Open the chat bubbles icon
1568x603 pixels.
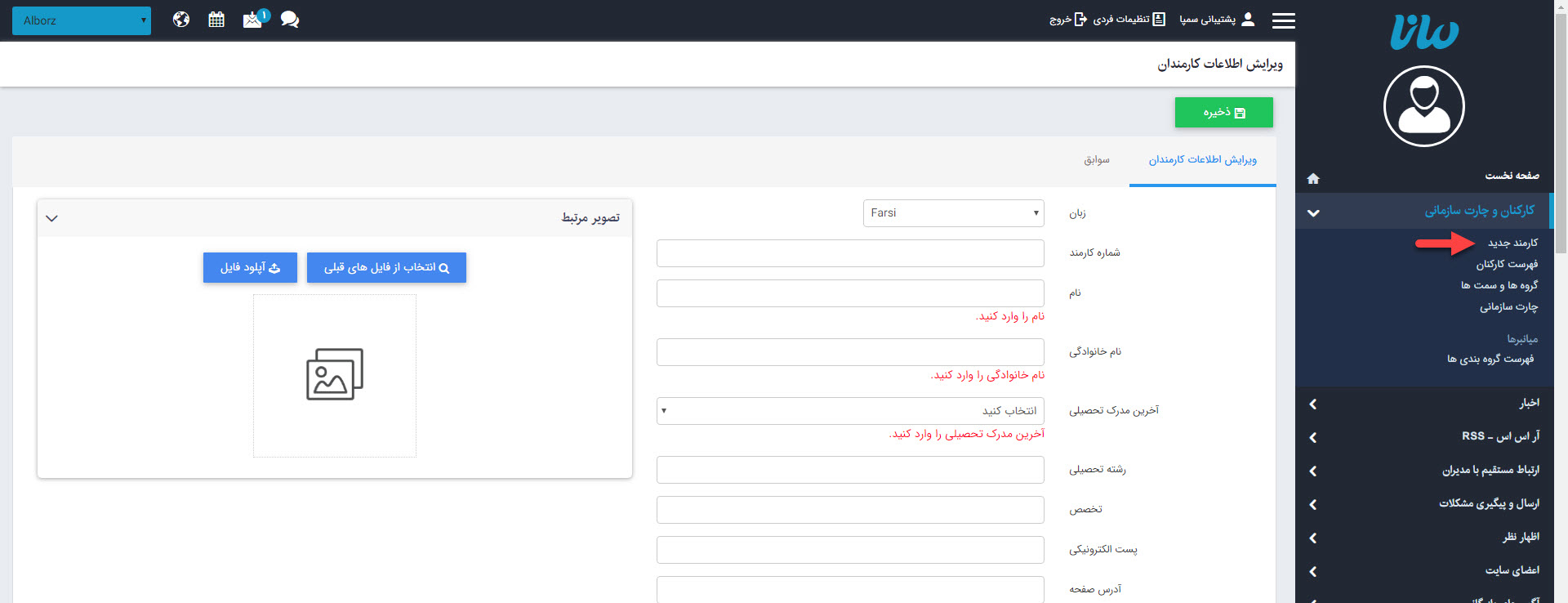pyautogui.click(x=290, y=20)
